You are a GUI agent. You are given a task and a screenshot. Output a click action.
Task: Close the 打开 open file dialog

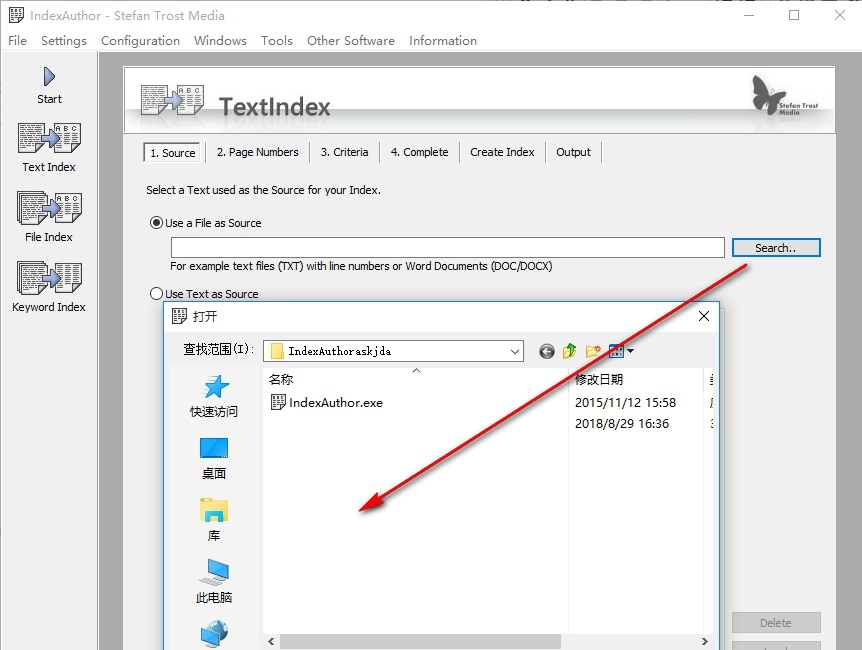tap(704, 316)
